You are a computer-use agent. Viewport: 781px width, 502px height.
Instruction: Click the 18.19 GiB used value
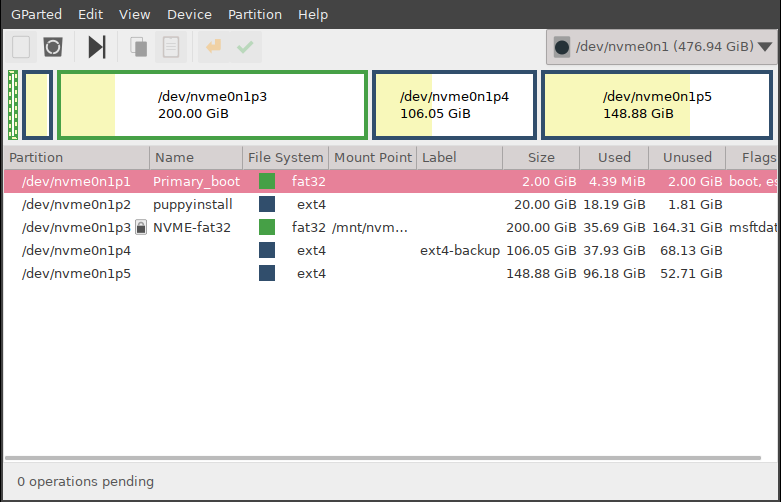click(614, 205)
